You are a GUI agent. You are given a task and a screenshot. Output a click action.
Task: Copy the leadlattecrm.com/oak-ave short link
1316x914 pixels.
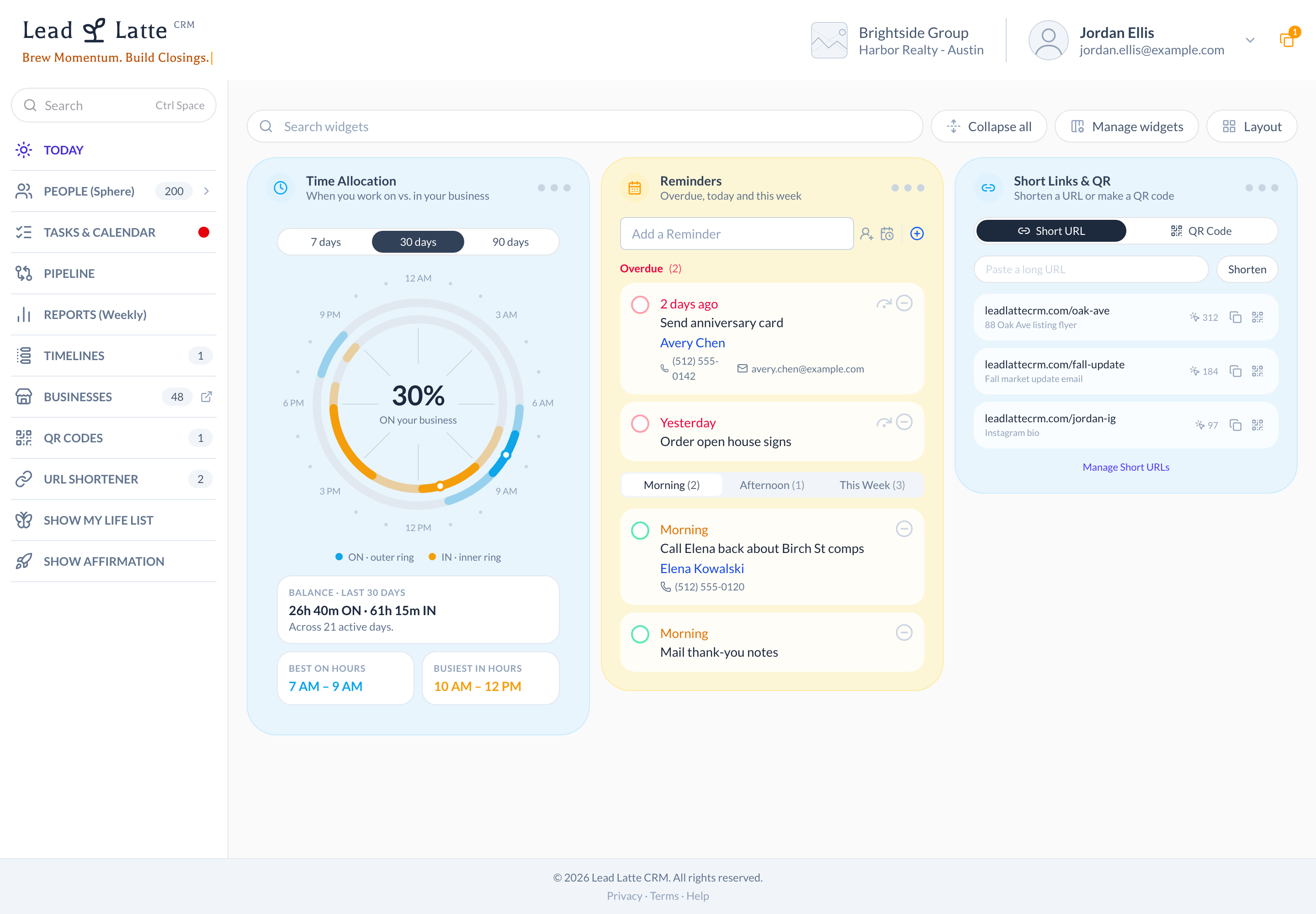(1236, 317)
